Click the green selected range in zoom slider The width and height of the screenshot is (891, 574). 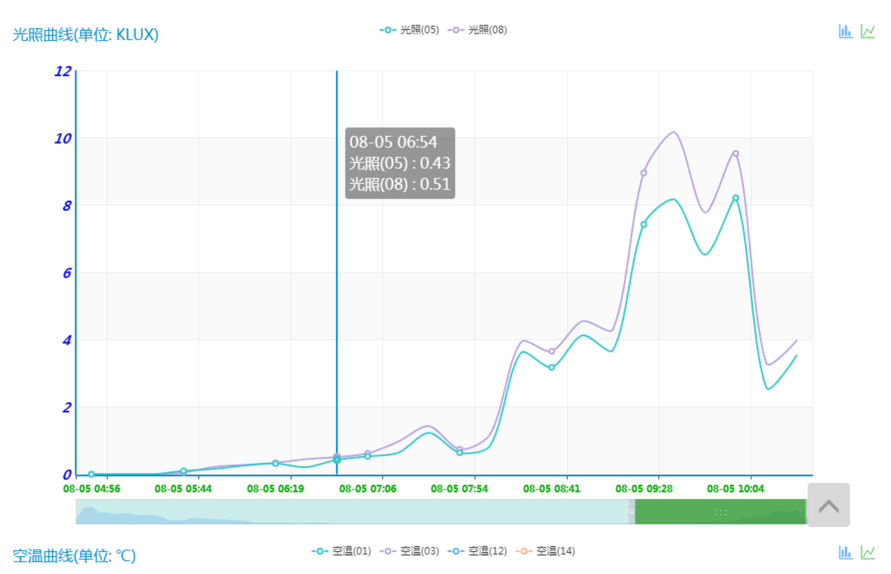click(x=720, y=511)
